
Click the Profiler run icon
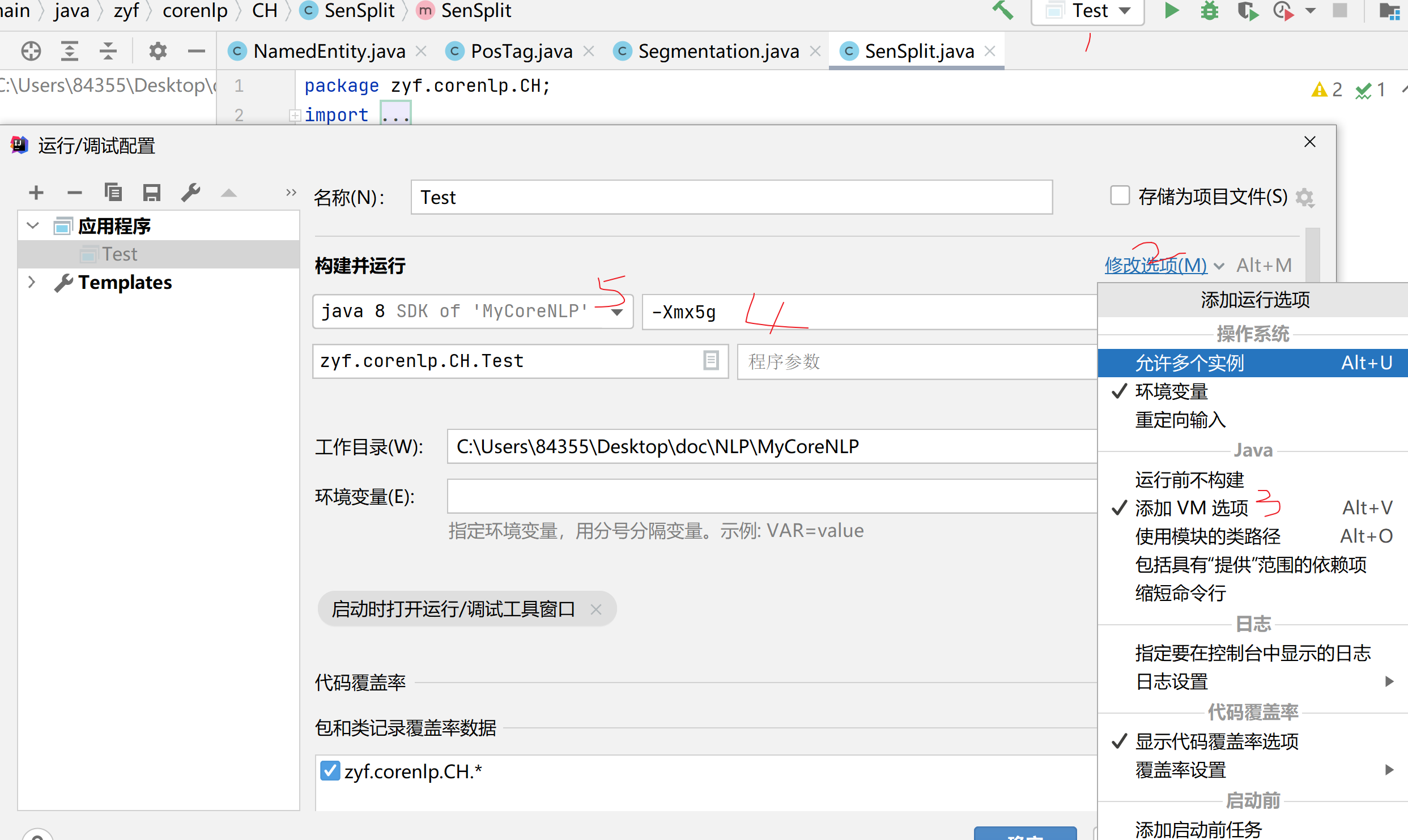[x=1283, y=11]
